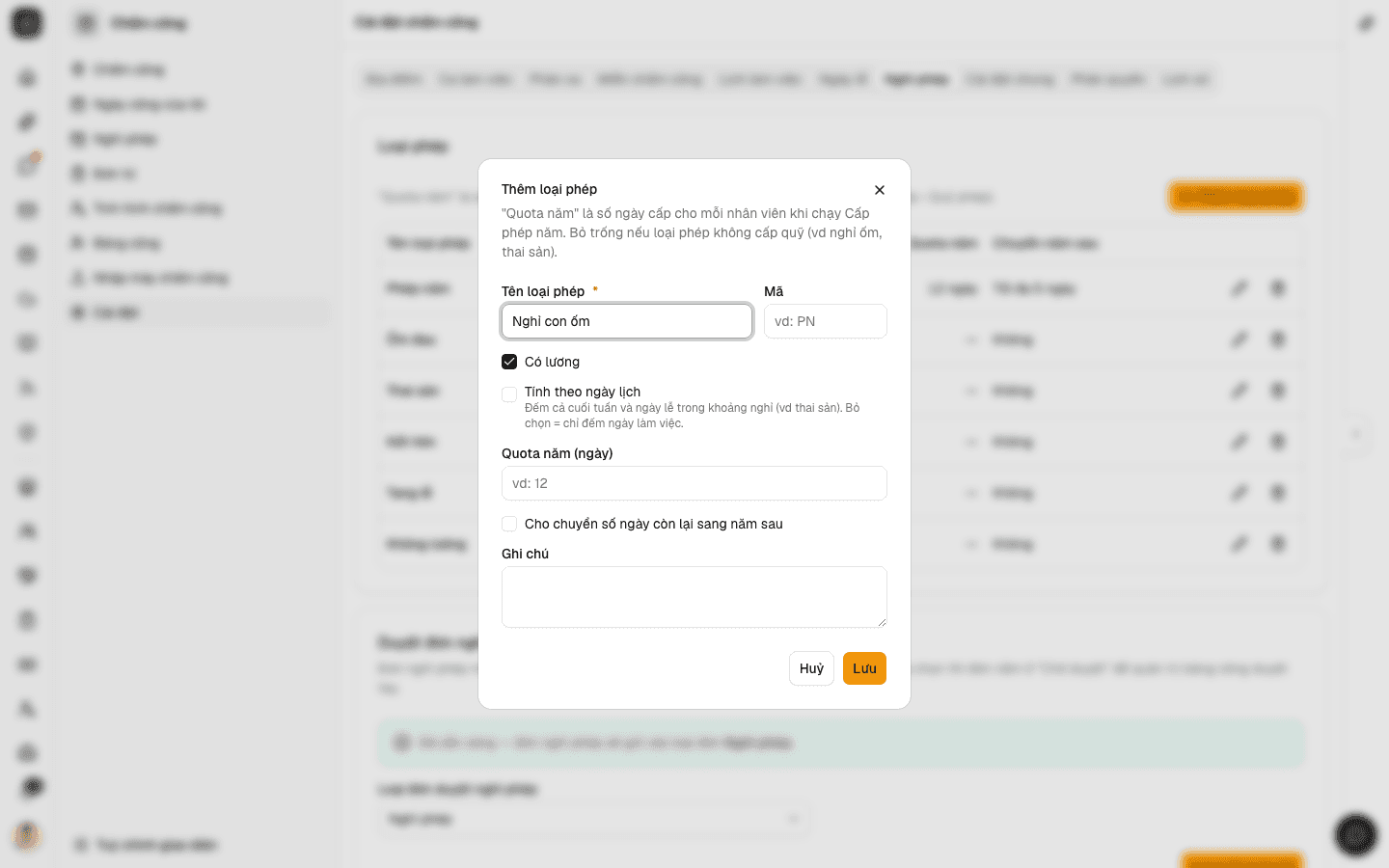Click the pencil edit icon in the Phép năm row
Image resolution: width=1389 pixels, height=868 pixels.
[x=1239, y=288]
